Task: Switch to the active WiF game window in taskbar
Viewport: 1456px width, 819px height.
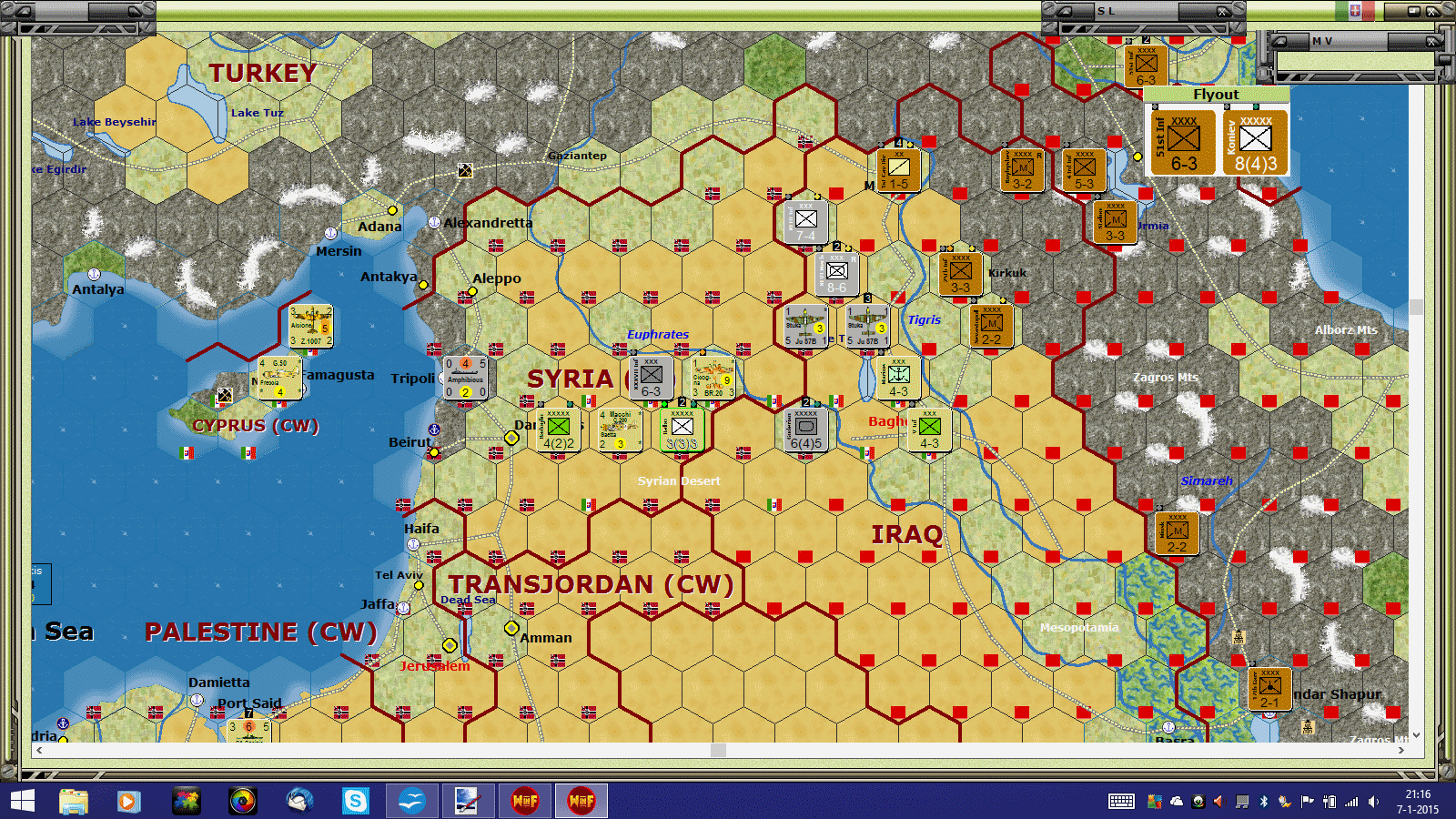Action: pyautogui.click(x=581, y=801)
